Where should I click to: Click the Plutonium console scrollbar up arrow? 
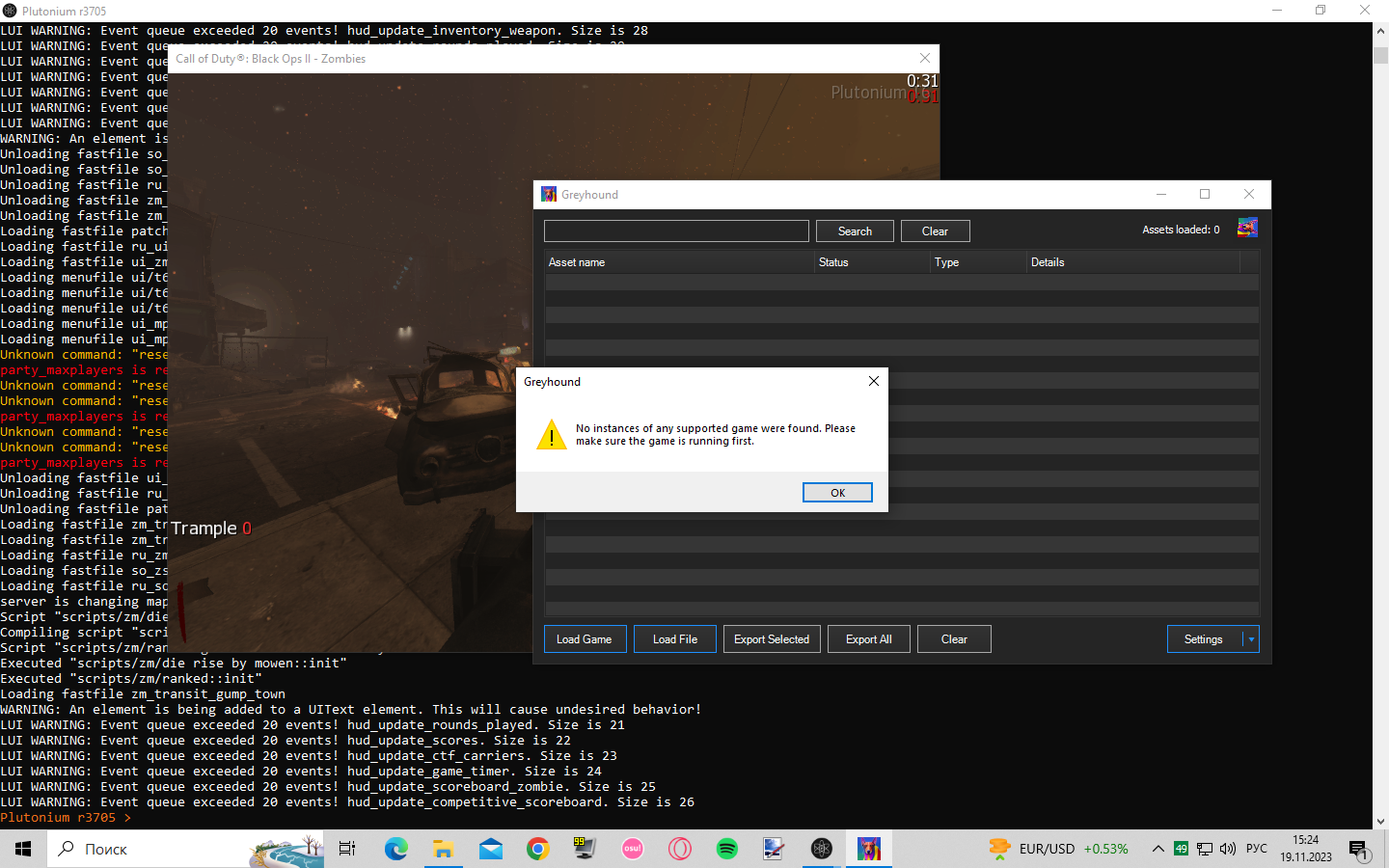click(x=1380, y=31)
